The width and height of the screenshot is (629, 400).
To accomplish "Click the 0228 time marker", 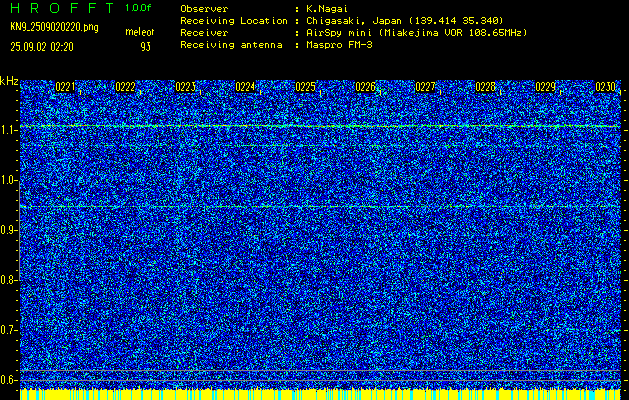I will (x=485, y=87).
